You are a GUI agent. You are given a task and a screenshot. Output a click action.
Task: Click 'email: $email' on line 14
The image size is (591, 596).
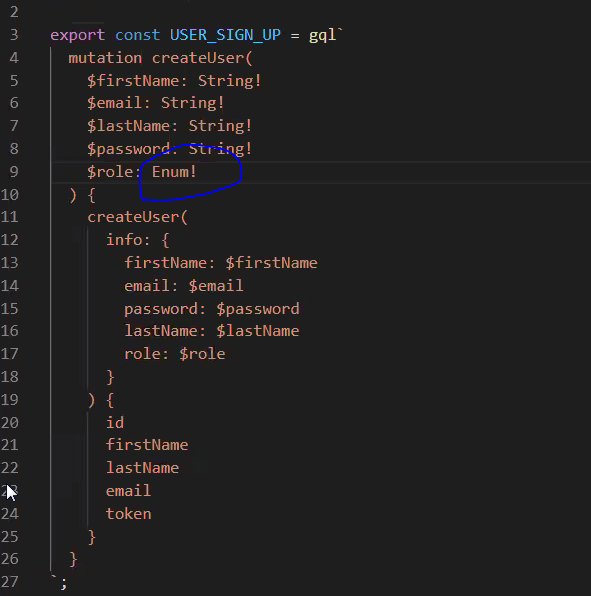point(184,286)
